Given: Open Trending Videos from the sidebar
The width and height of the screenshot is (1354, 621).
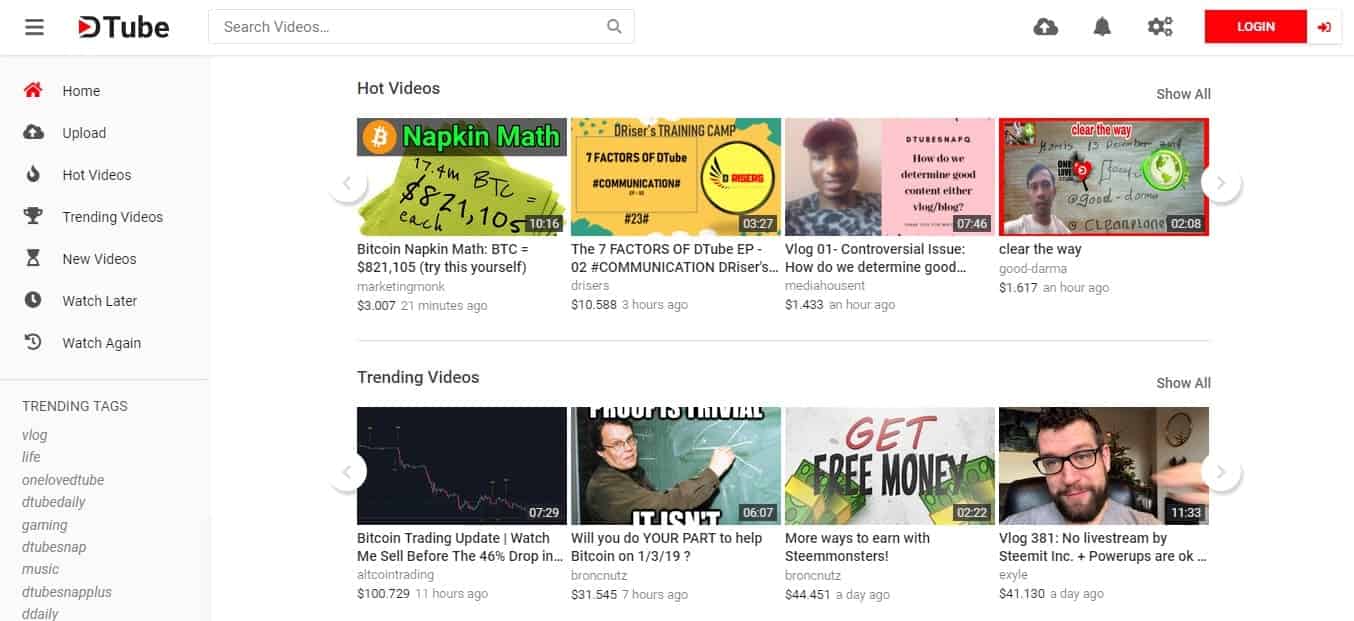Looking at the screenshot, I should [x=112, y=217].
